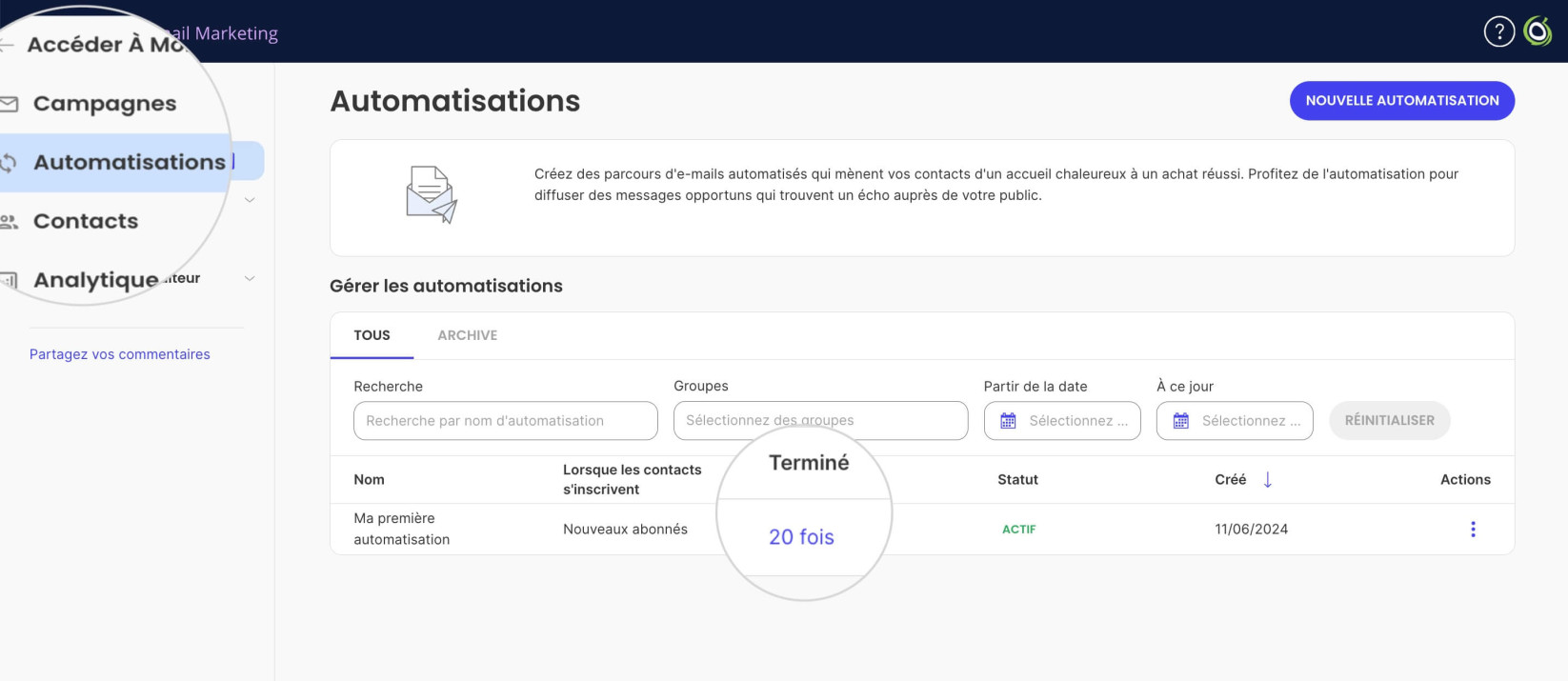Image resolution: width=1568 pixels, height=681 pixels.
Task: Click calendar icon in À ce jour field
Action: click(1181, 421)
